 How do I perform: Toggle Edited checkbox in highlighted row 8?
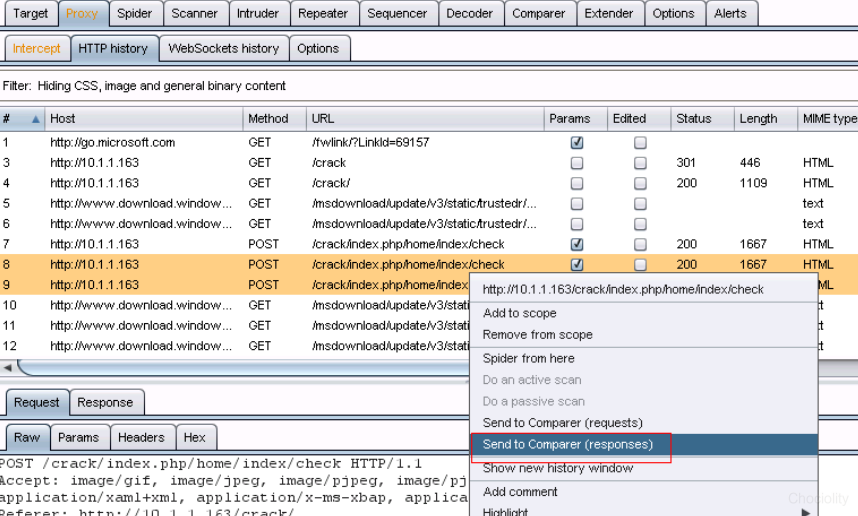[x=640, y=265]
